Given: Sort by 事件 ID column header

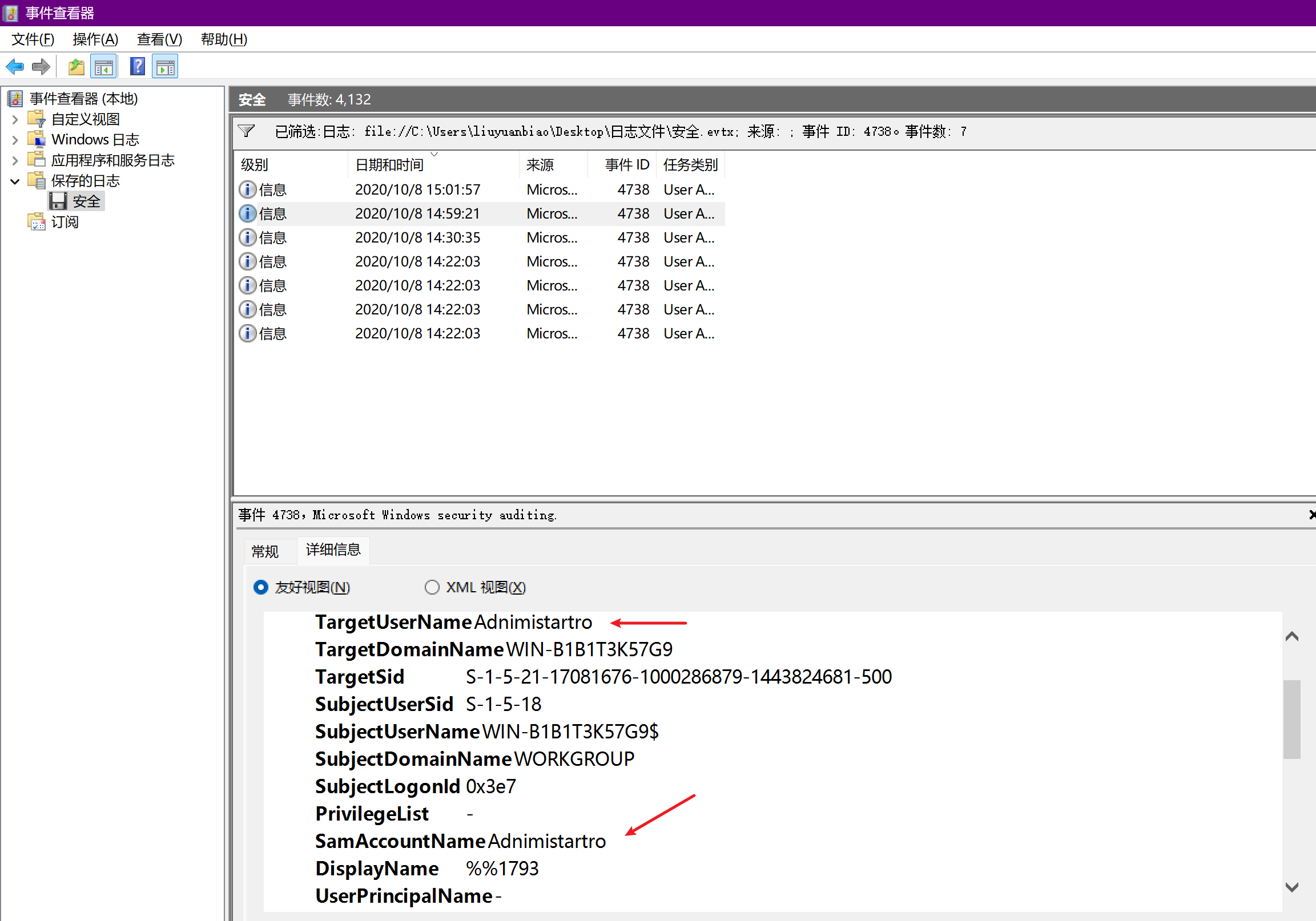Looking at the screenshot, I should coord(626,165).
